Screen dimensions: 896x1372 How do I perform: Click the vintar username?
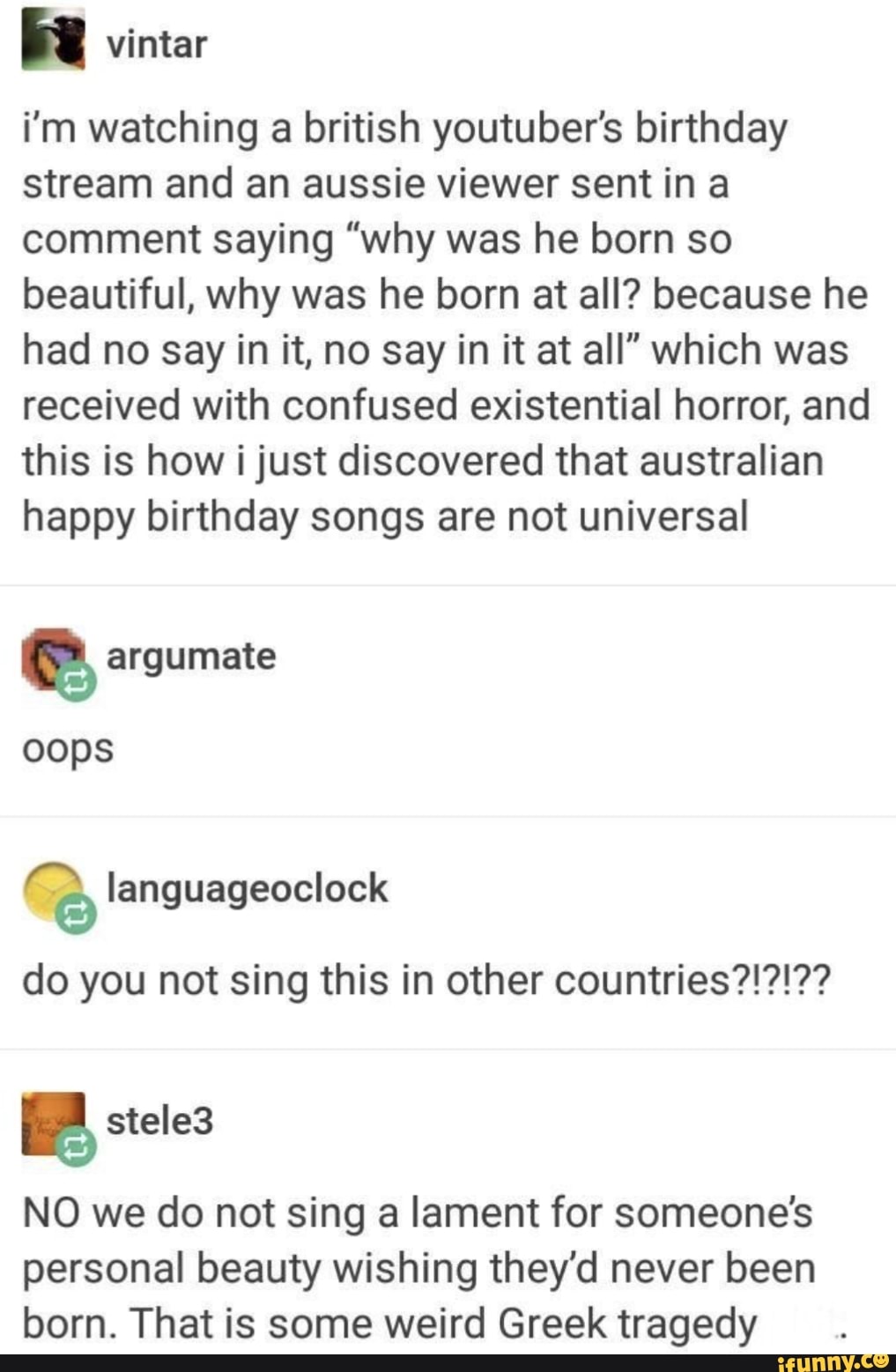[x=157, y=44]
